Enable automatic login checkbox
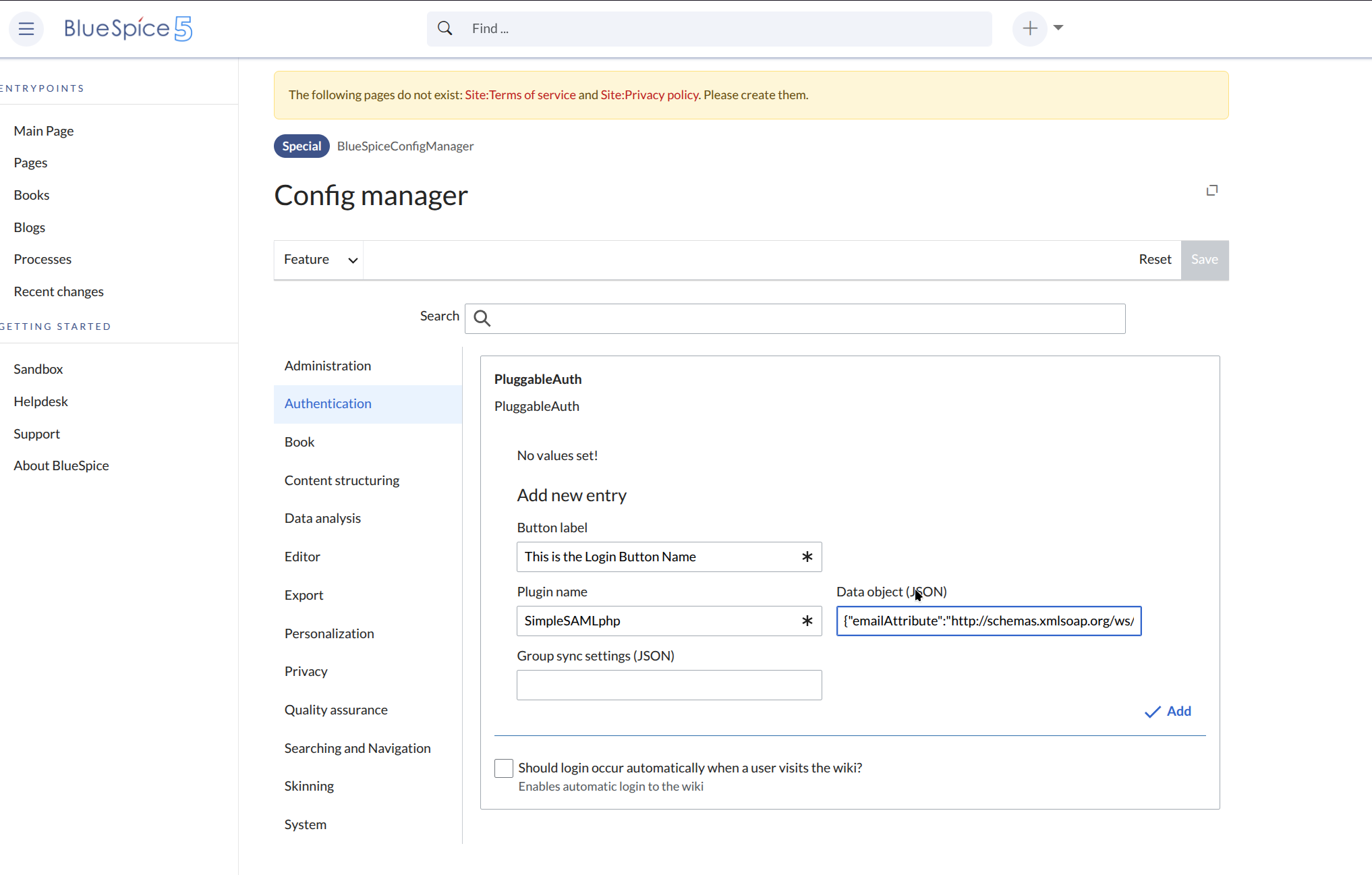The image size is (1372, 875). (503, 768)
